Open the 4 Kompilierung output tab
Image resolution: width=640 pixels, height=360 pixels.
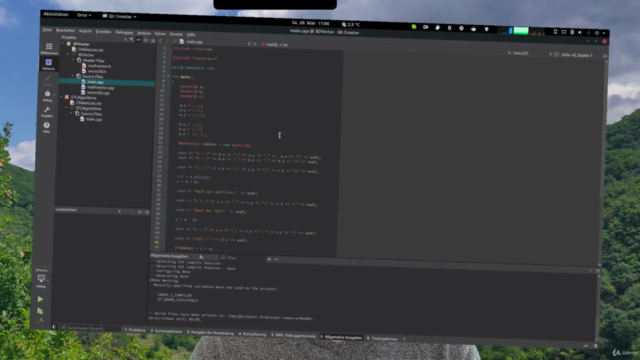click(x=252, y=334)
